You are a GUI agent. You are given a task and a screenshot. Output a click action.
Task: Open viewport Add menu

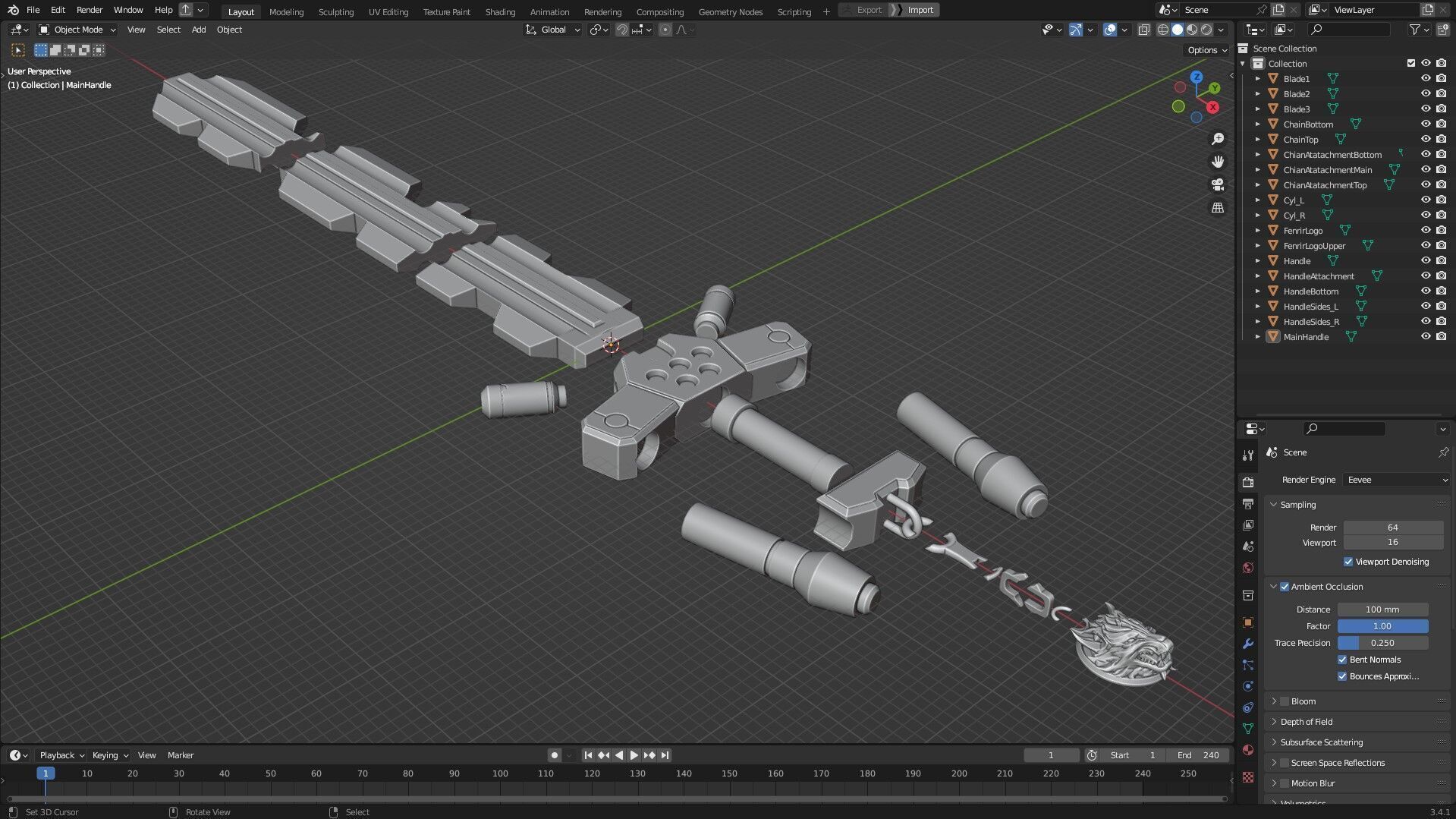pos(199,30)
